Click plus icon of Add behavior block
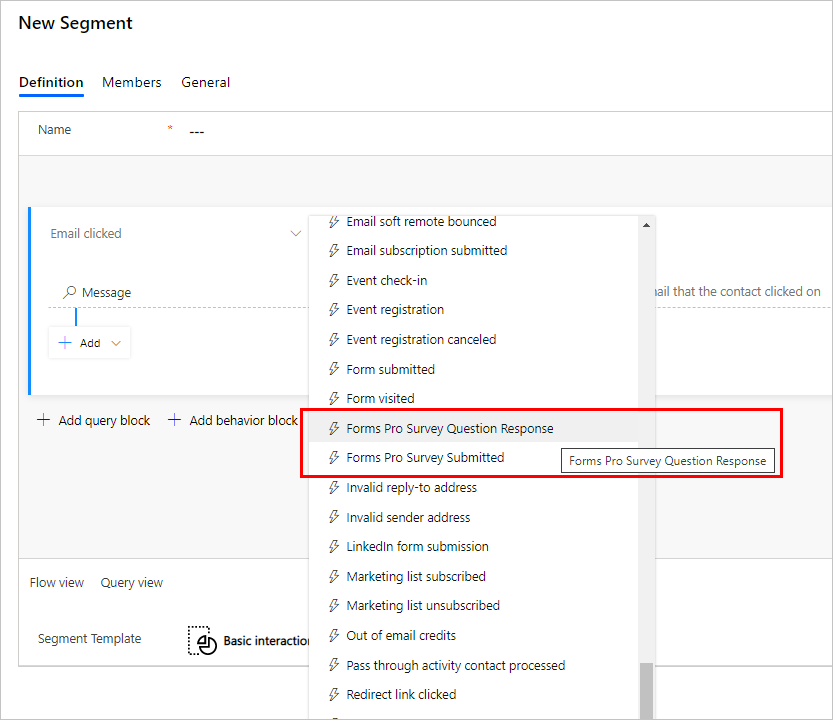This screenshot has width=833, height=720. [174, 420]
